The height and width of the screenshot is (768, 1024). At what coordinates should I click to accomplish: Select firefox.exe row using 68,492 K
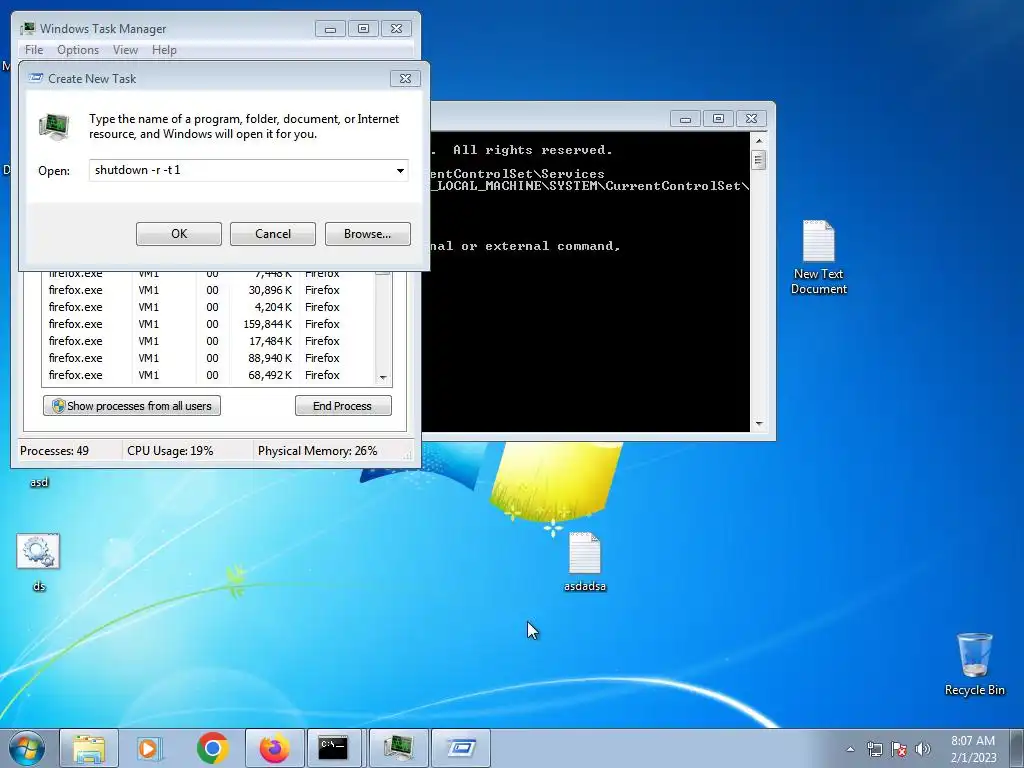click(208, 375)
